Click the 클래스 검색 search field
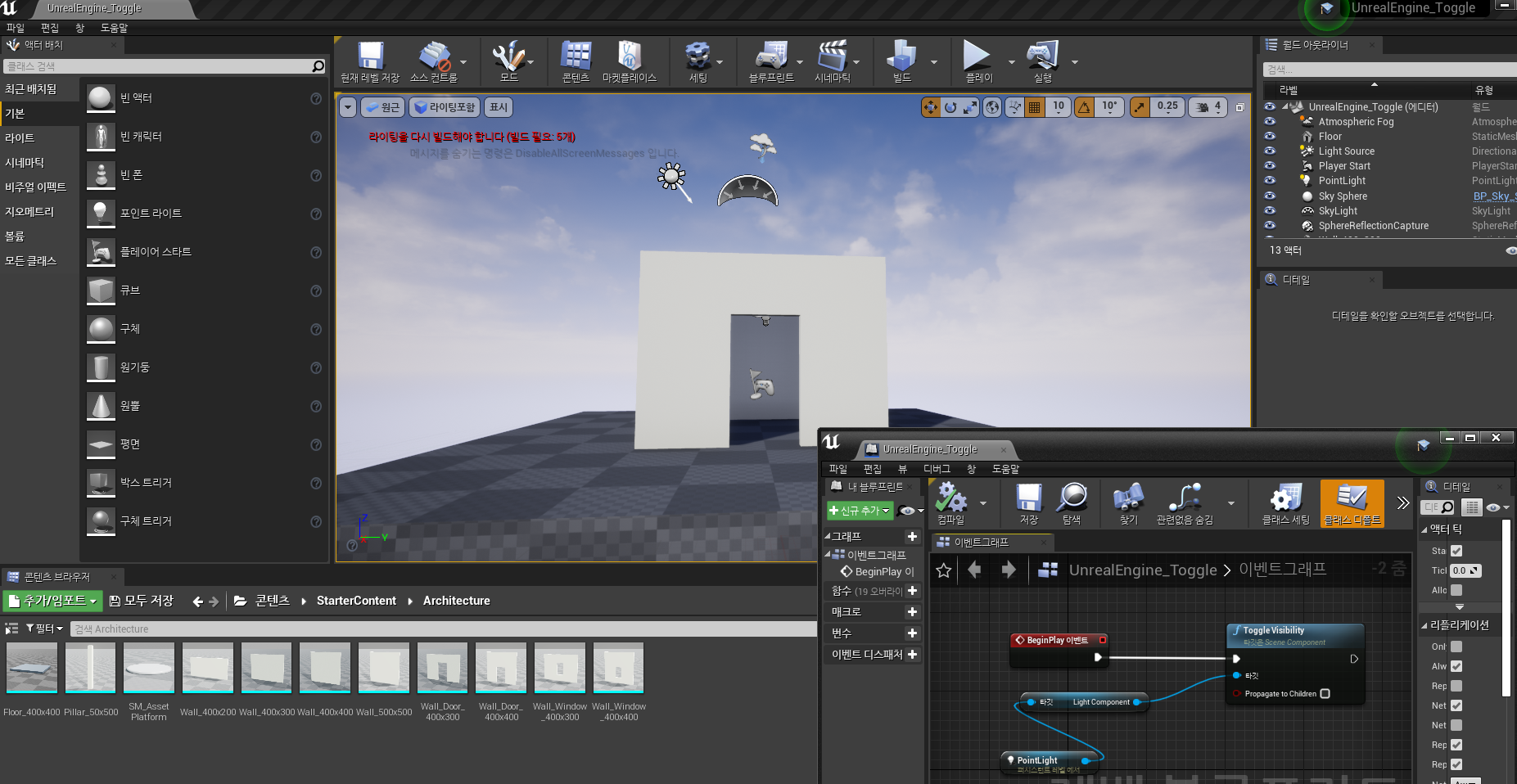 click(164, 66)
